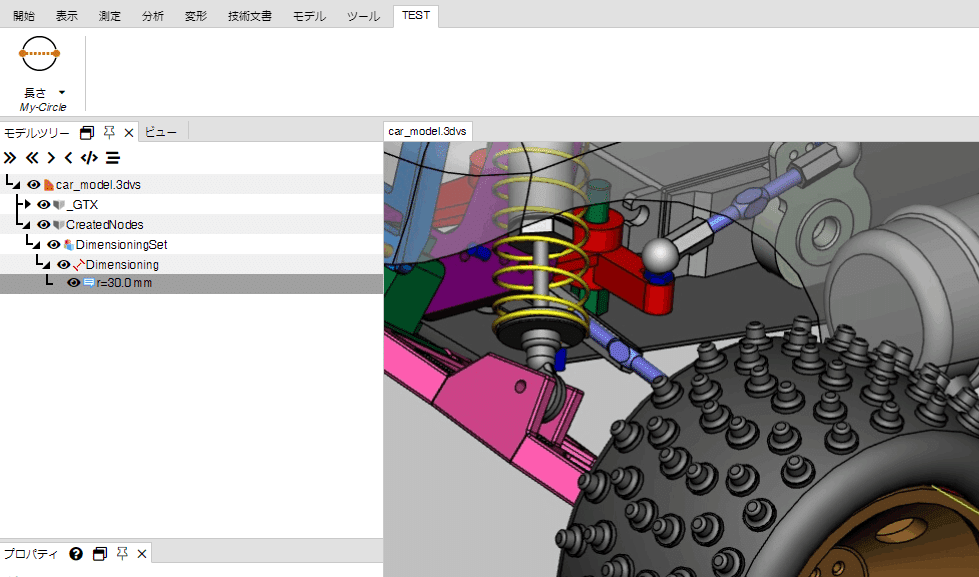Open the 変形 ribbon tab

[196, 16]
